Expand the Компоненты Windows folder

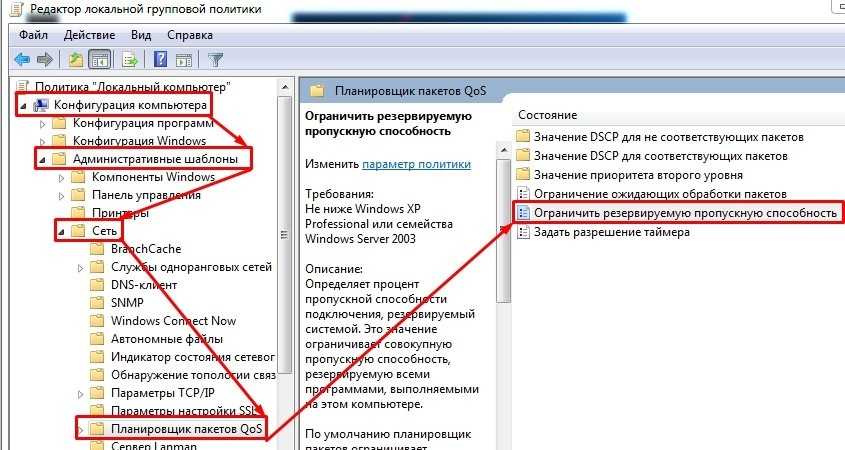point(60,177)
